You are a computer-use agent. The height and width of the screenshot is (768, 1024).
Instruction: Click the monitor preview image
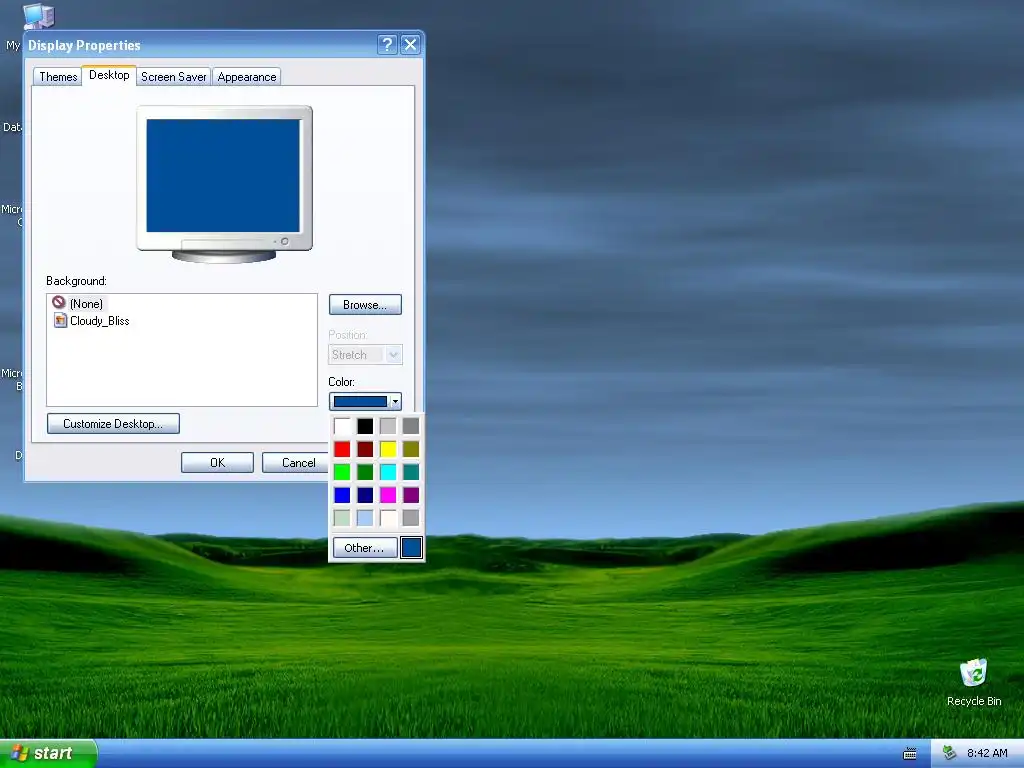(x=224, y=184)
